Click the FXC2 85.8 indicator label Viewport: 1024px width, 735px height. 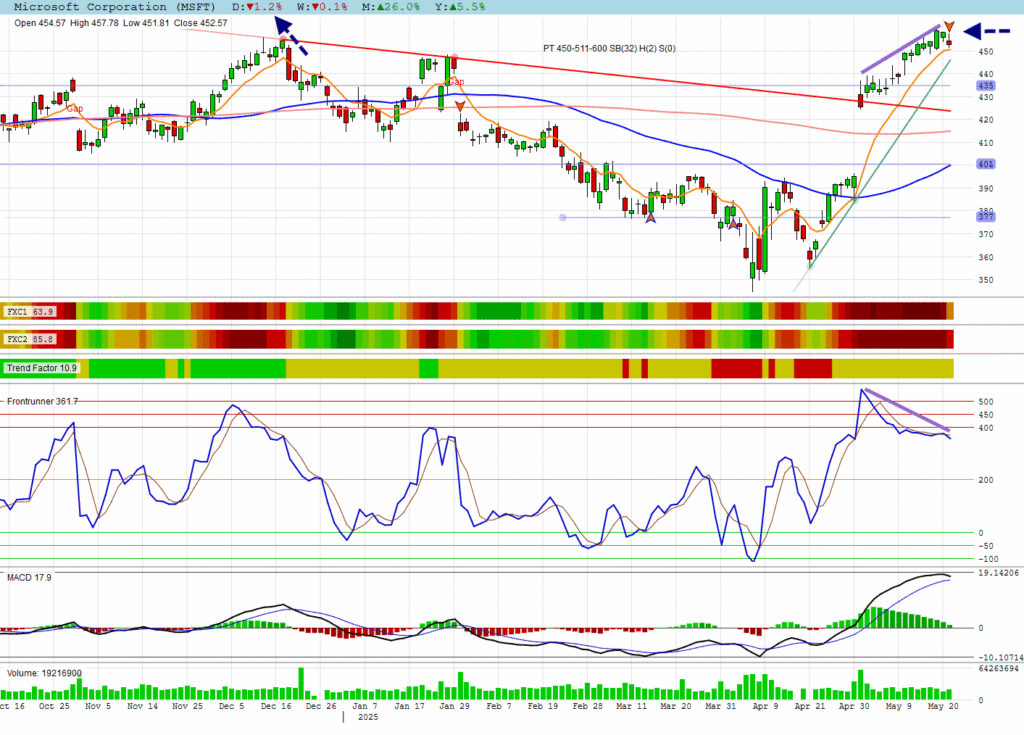[x=31, y=339]
